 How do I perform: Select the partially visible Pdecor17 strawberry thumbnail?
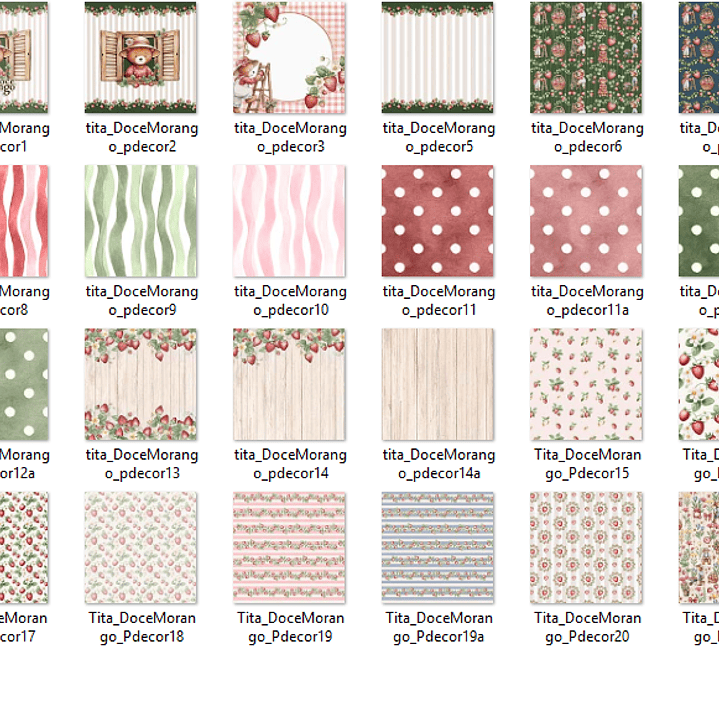pyautogui.click(x=24, y=547)
